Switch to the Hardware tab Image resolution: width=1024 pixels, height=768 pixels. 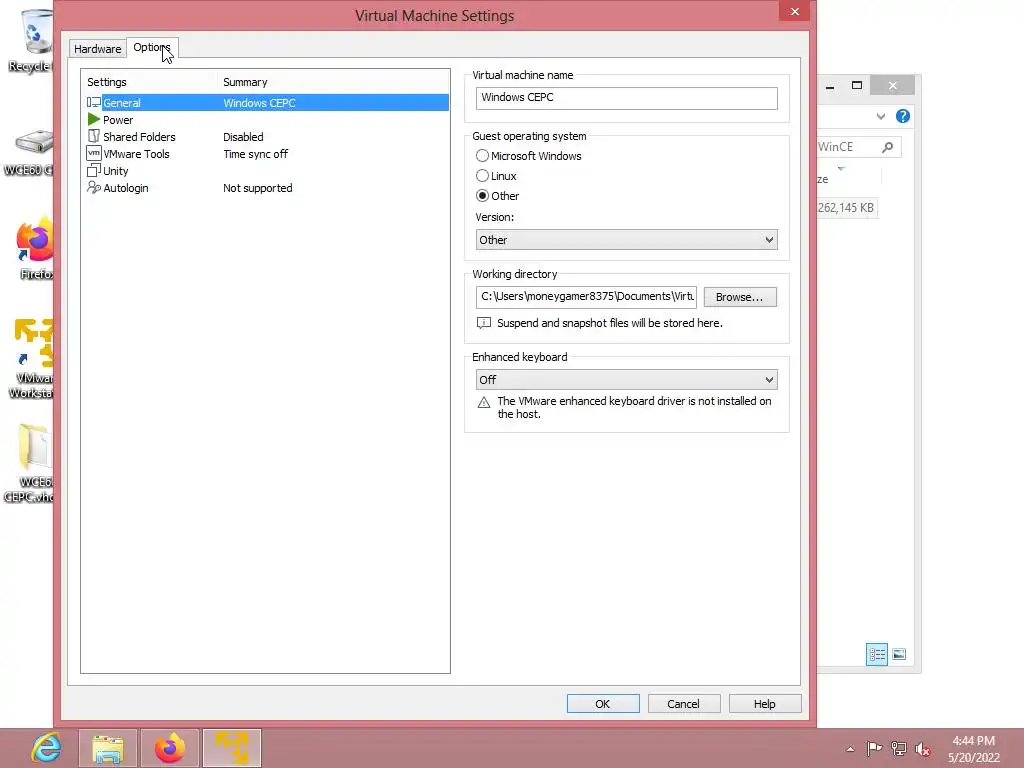(x=97, y=48)
